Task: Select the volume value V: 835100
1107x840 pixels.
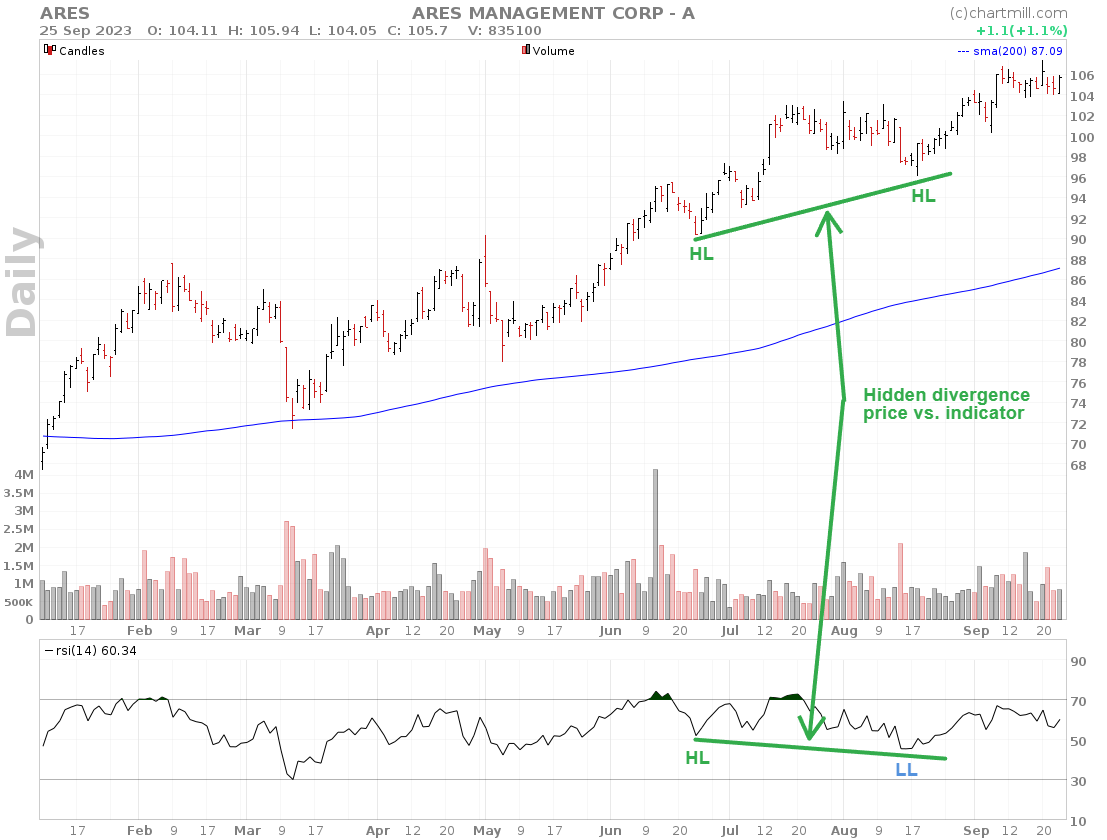Action: coord(505,31)
